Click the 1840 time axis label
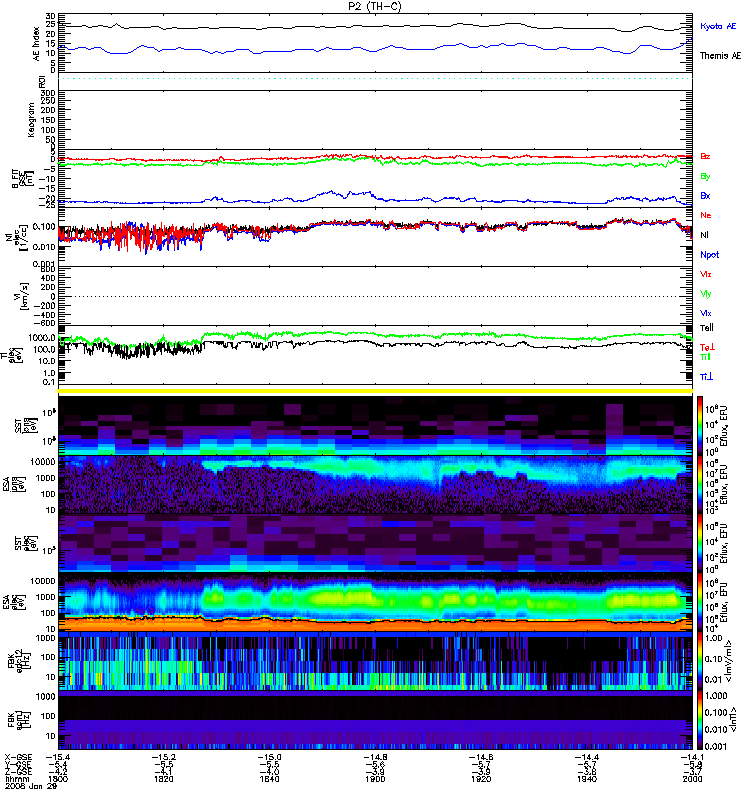This screenshot has height=800, width=750. tap(269, 779)
